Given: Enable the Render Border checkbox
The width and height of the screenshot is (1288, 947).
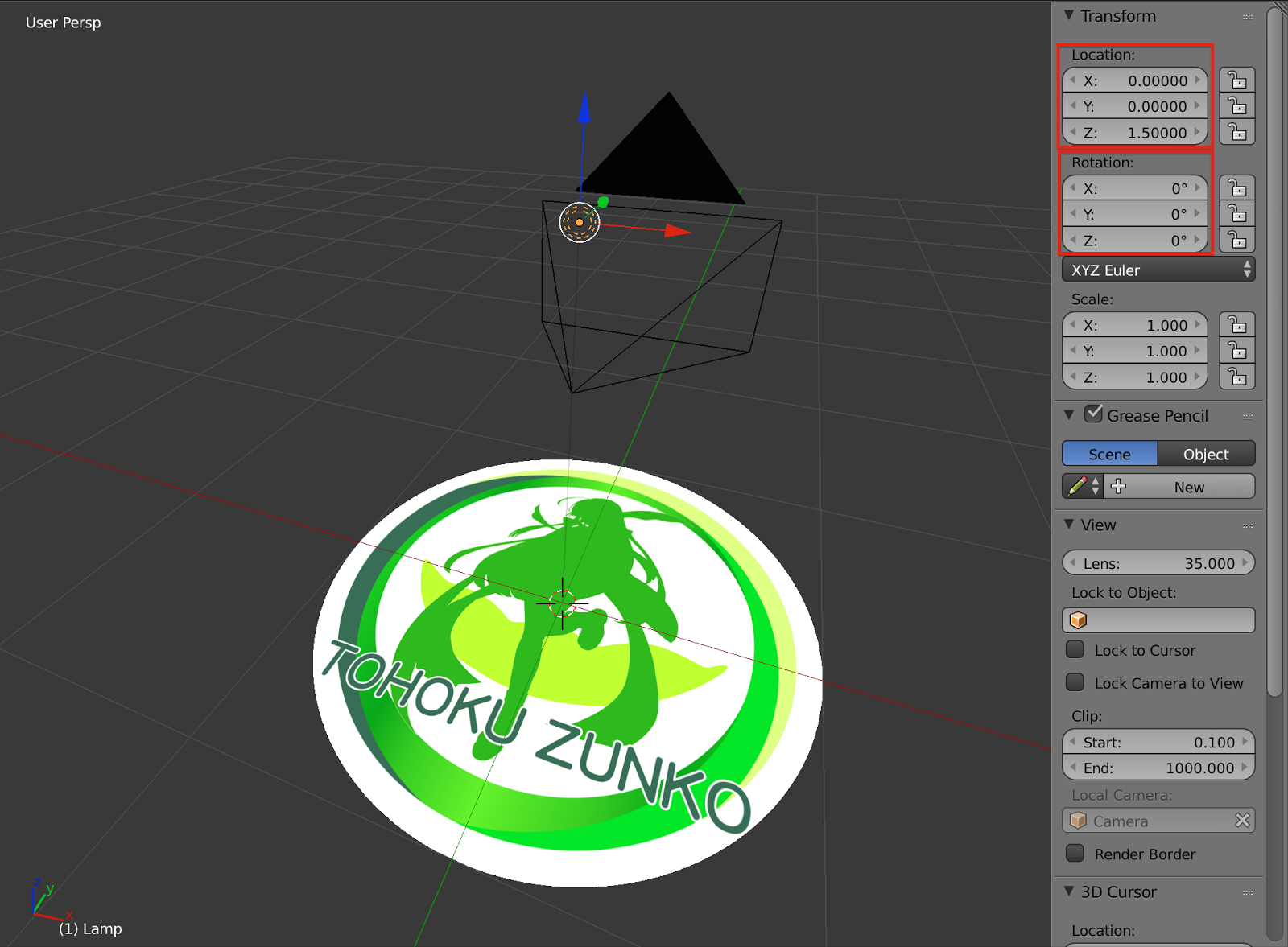Looking at the screenshot, I should (1075, 853).
